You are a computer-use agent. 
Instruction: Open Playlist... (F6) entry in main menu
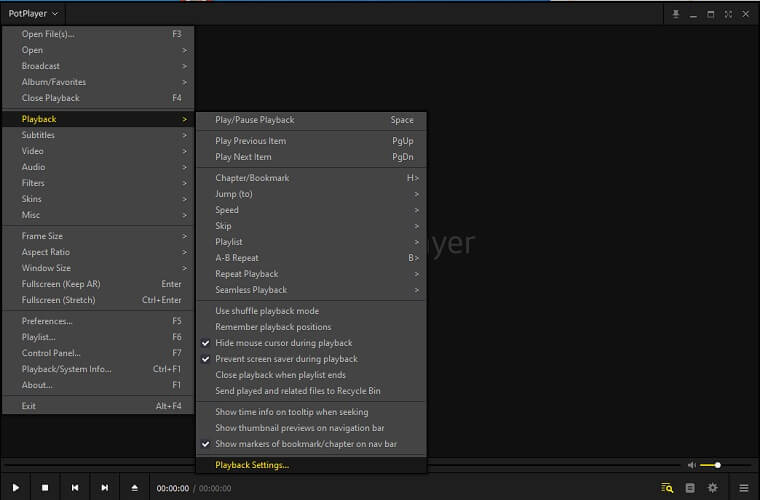tap(98, 337)
